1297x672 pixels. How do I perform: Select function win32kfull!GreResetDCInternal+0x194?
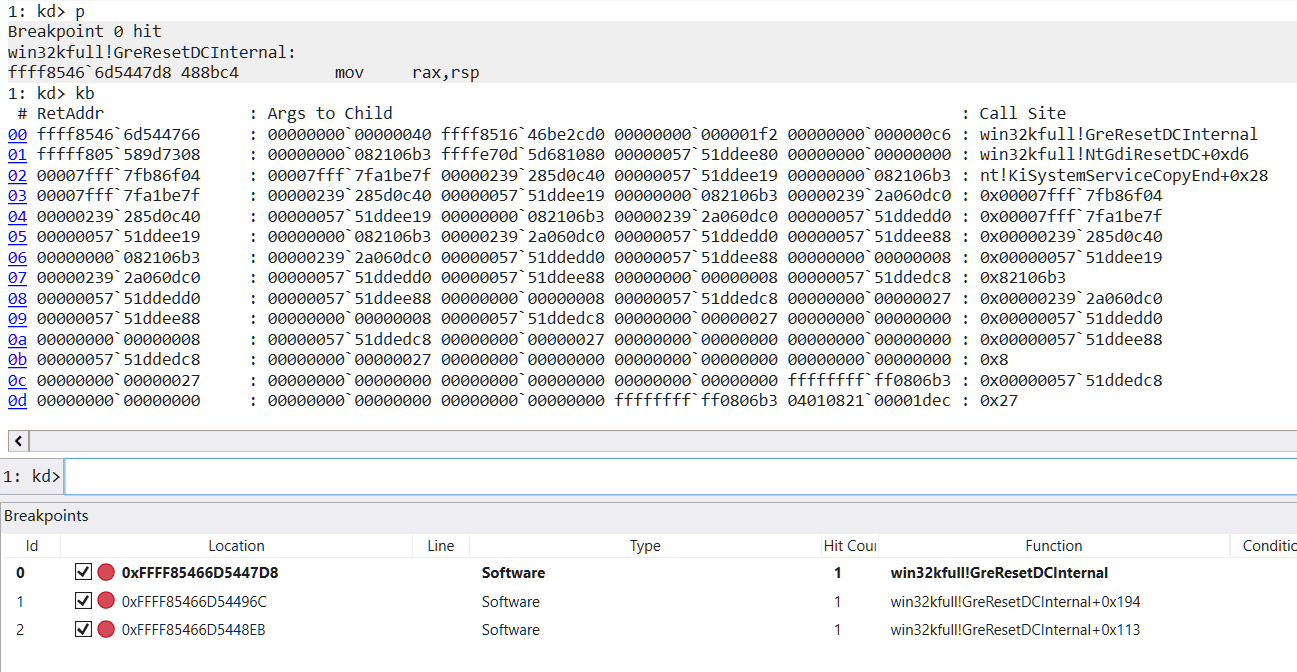coord(1015,601)
